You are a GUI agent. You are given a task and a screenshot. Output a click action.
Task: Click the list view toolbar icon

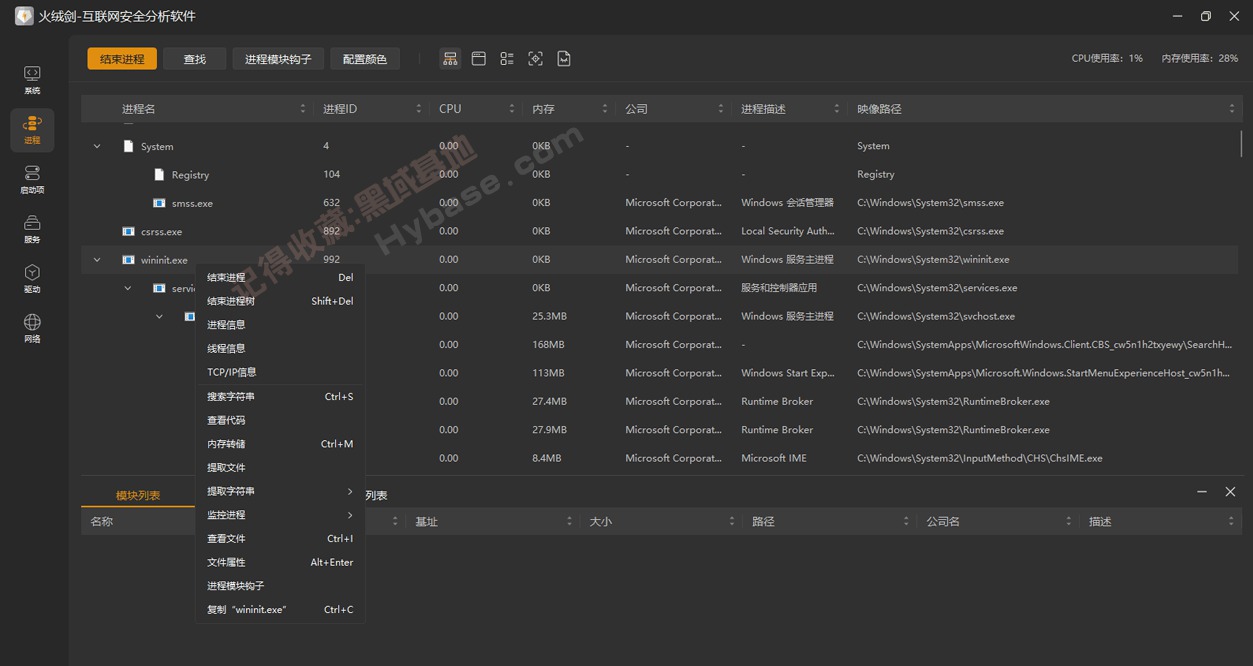tap(507, 59)
